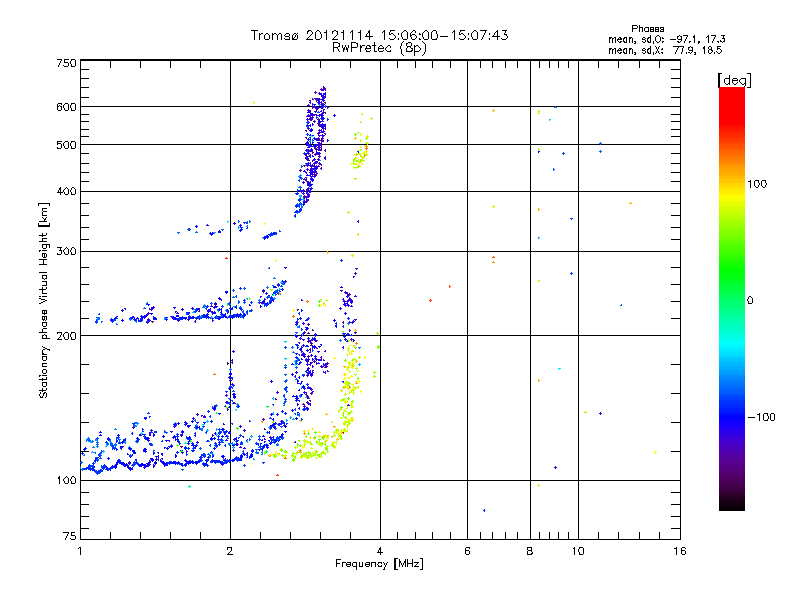This screenshot has height=600, width=800.
Task: Click the x-axis label '16'
Action: [x=680, y=551]
